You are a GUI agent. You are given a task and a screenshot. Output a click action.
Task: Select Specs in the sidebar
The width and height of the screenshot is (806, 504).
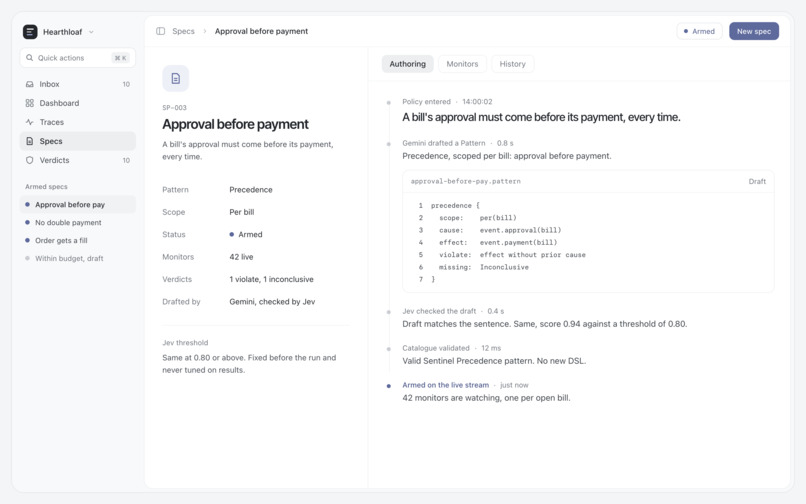coord(78,141)
